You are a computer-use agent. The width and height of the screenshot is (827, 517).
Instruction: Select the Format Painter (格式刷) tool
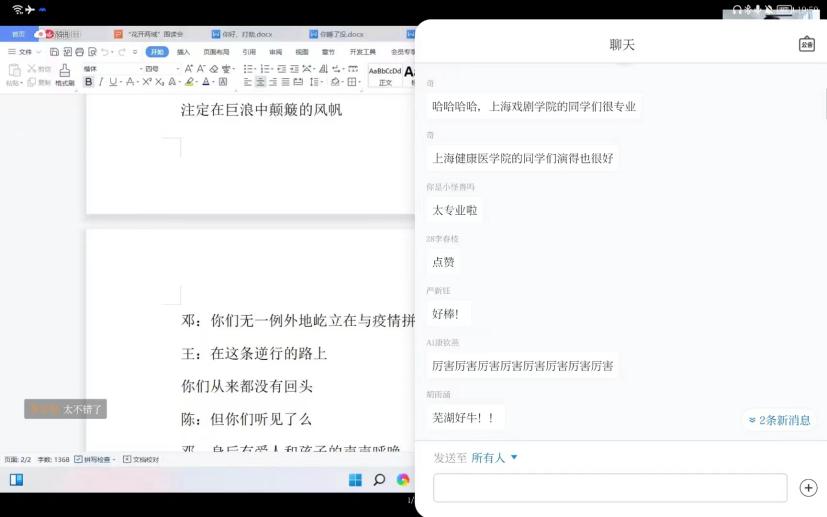[x=64, y=75]
